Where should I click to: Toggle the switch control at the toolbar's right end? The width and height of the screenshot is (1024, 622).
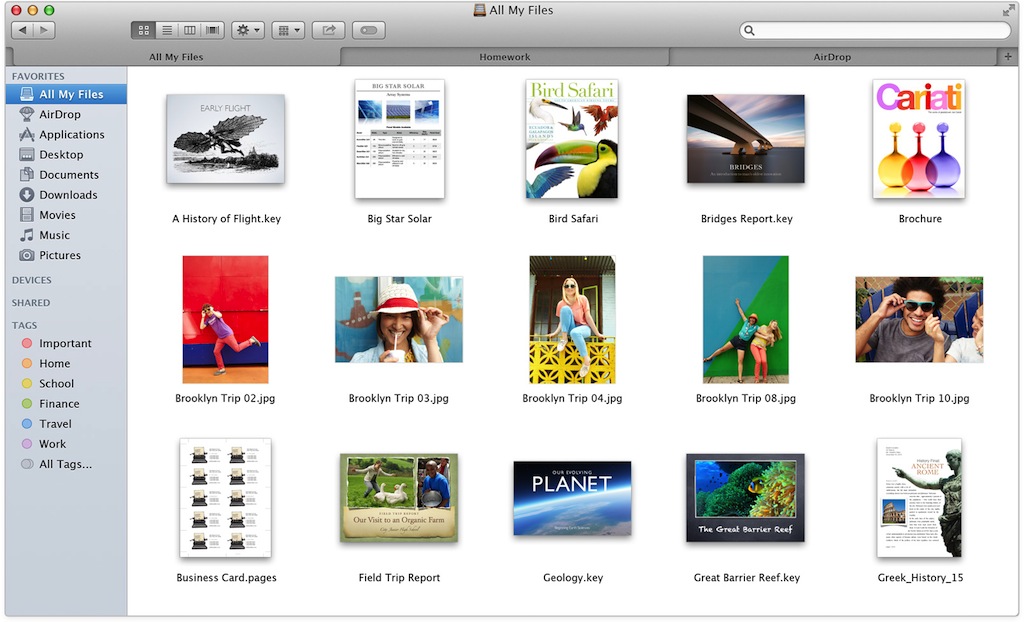[x=368, y=30]
